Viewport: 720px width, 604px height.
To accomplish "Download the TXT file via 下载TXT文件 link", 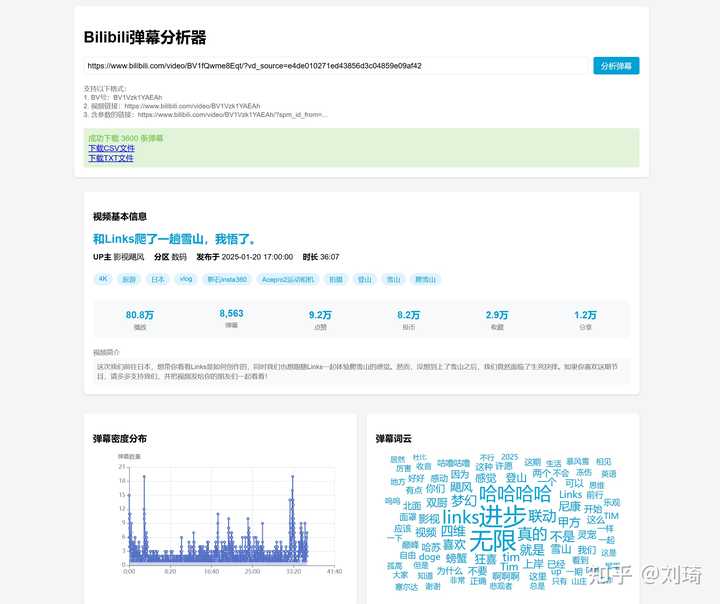I will pyautogui.click(x=111, y=158).
